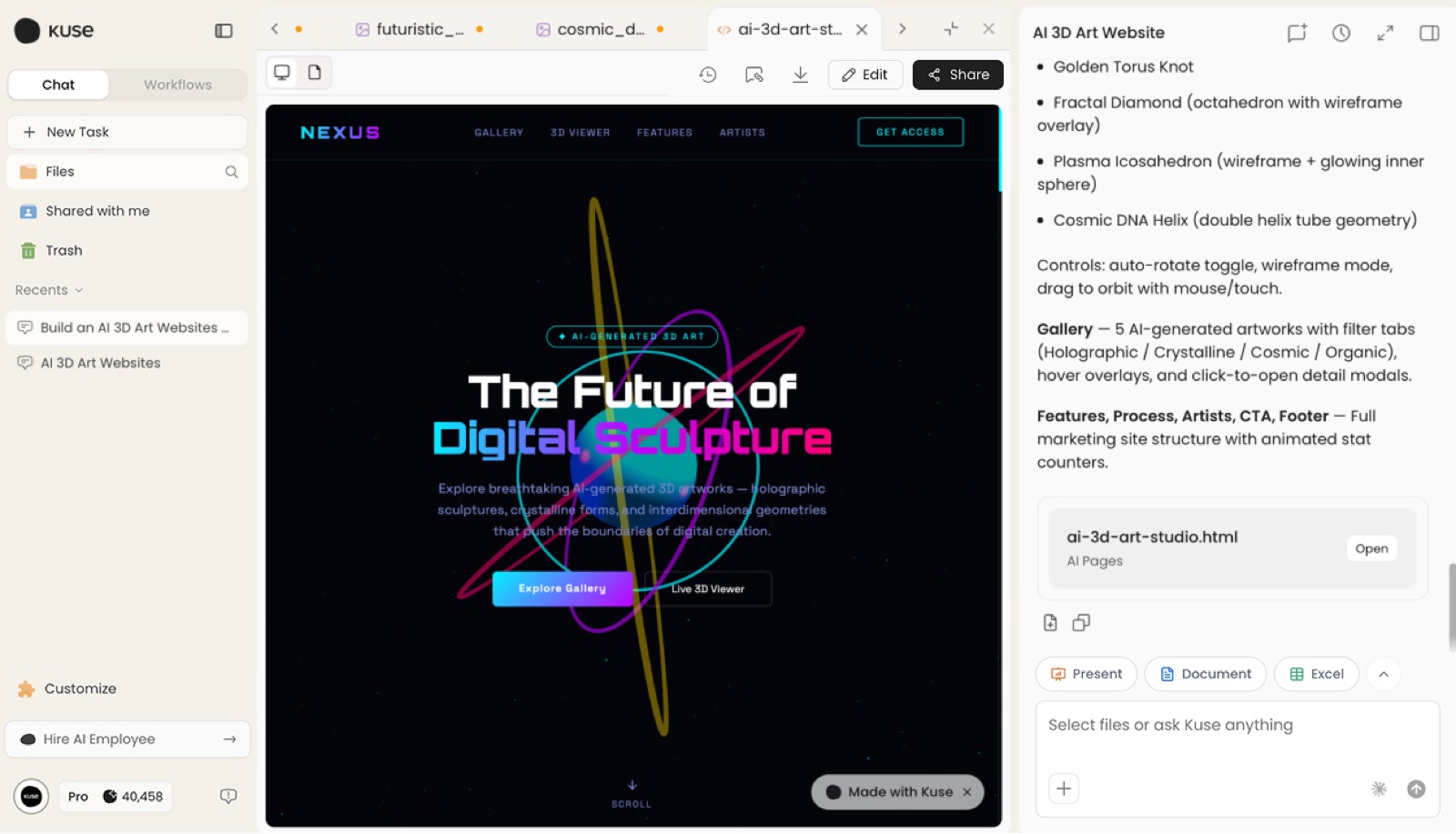Open Shared with me
This screenshot has width=1456, height=834.
(127, 211)
